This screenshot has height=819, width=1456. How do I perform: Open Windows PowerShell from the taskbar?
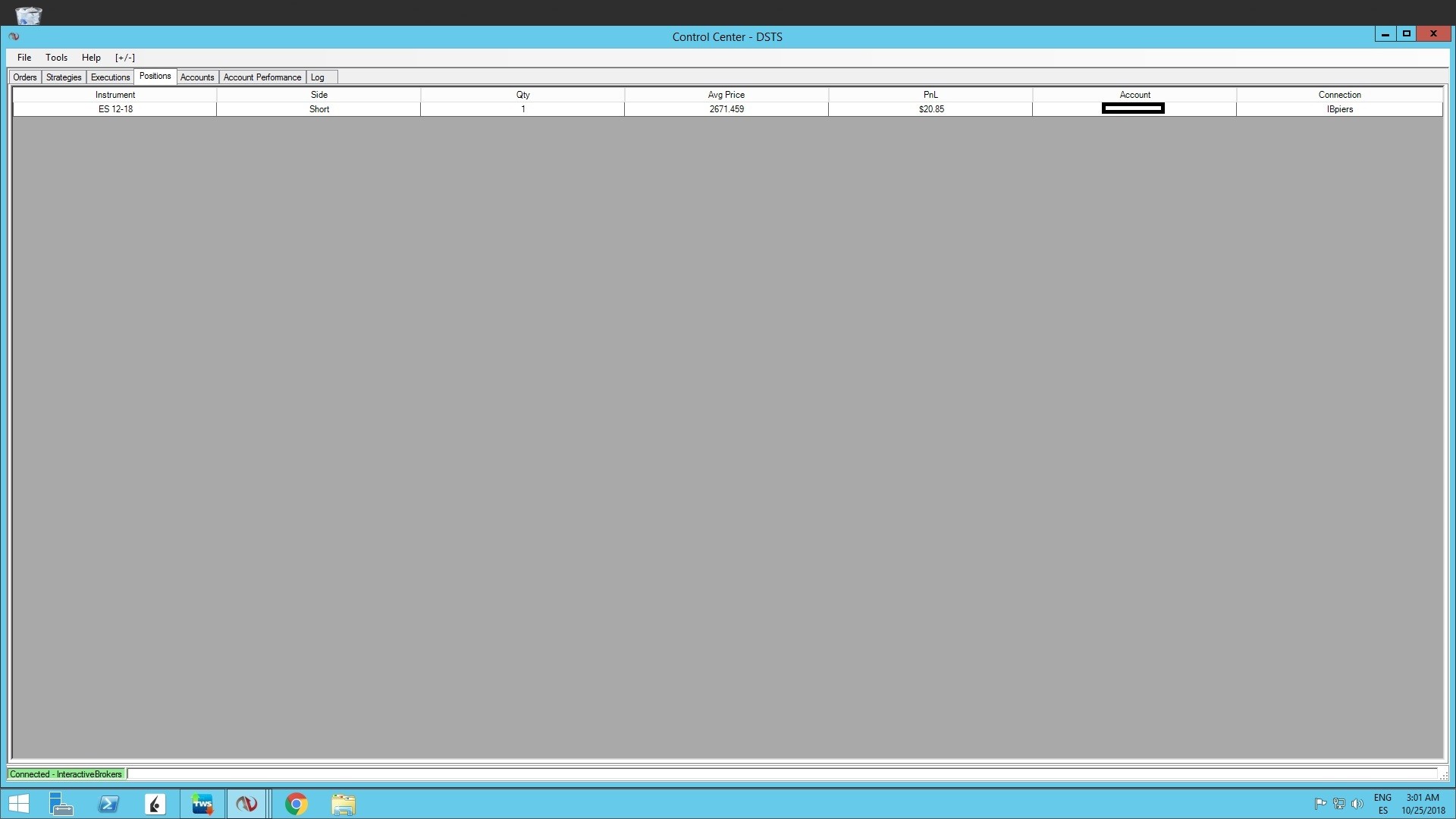[x=108, y=804]
